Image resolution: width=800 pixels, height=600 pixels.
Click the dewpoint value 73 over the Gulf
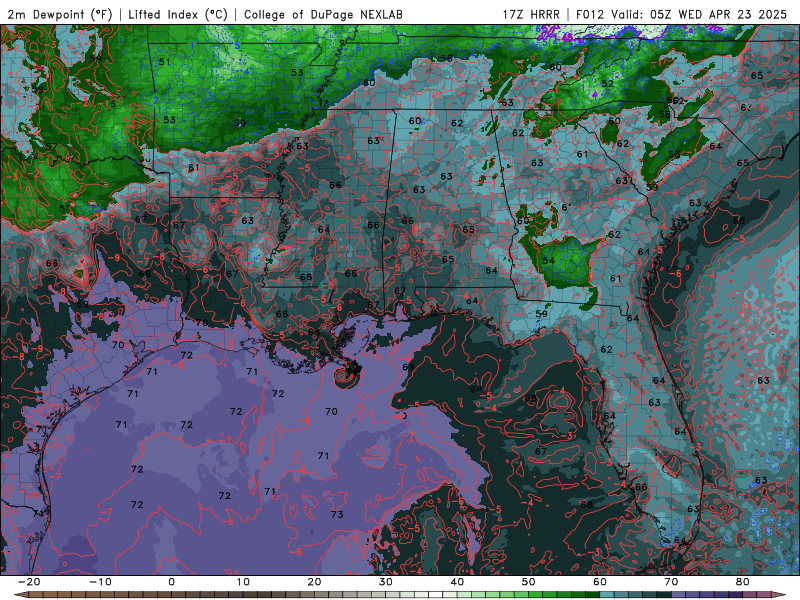tap(337, 514)
